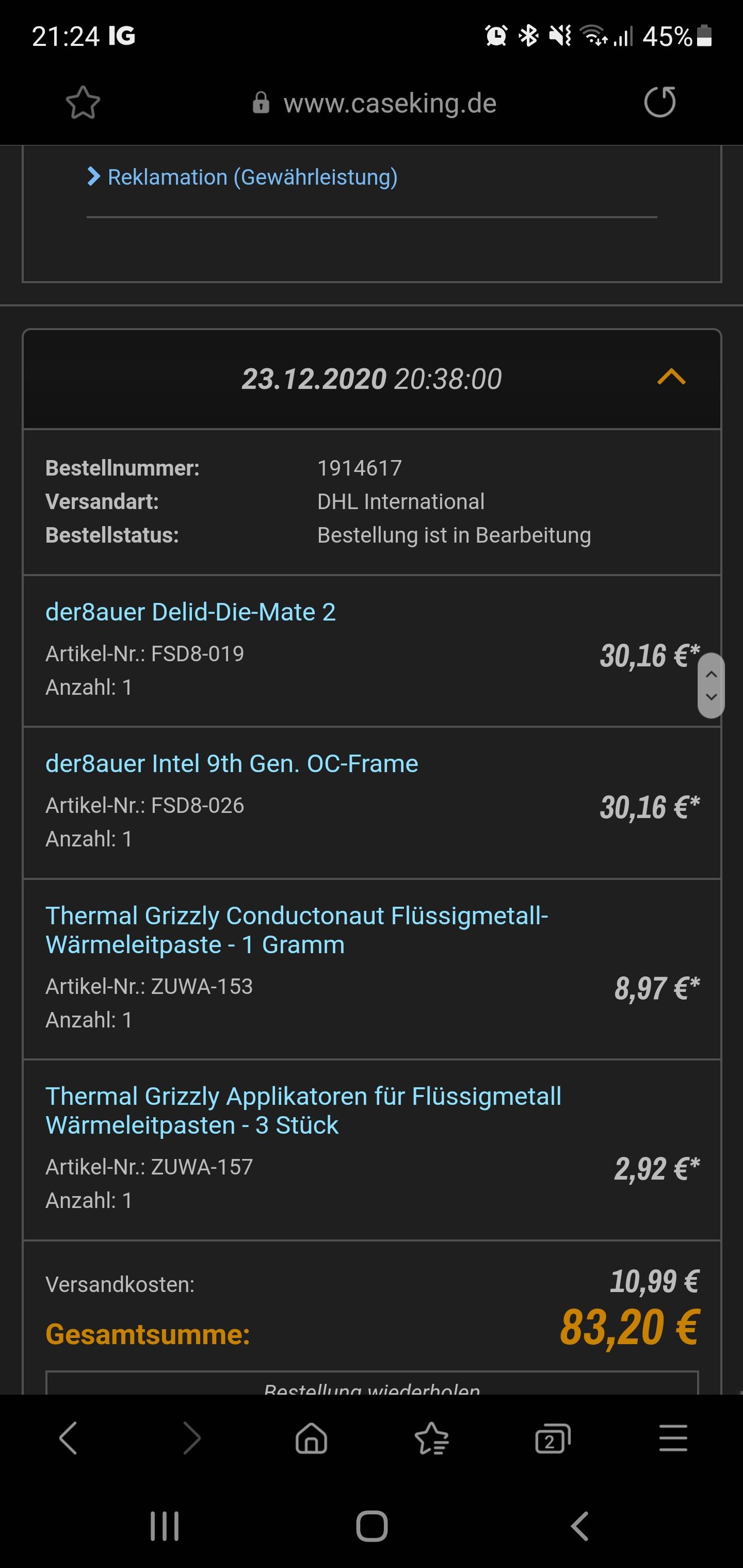Screen dimensions: 743x1568
Task: Reload the page using refresh icon
Action: 660,102
